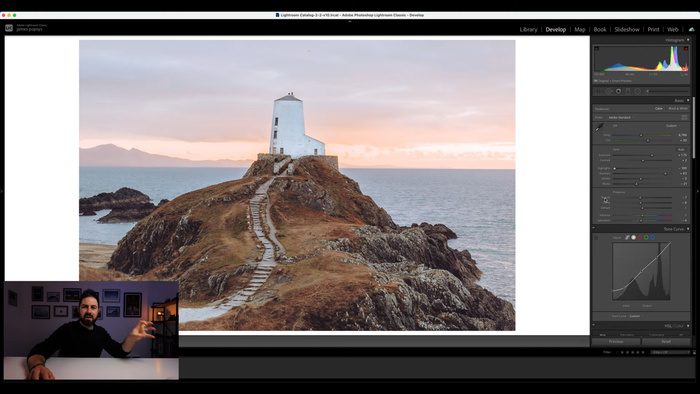The width and height of the screenshot is (700, 394).
Task: Click the filter lock icon
Action: pyautogui.click(x=694, y=352)
